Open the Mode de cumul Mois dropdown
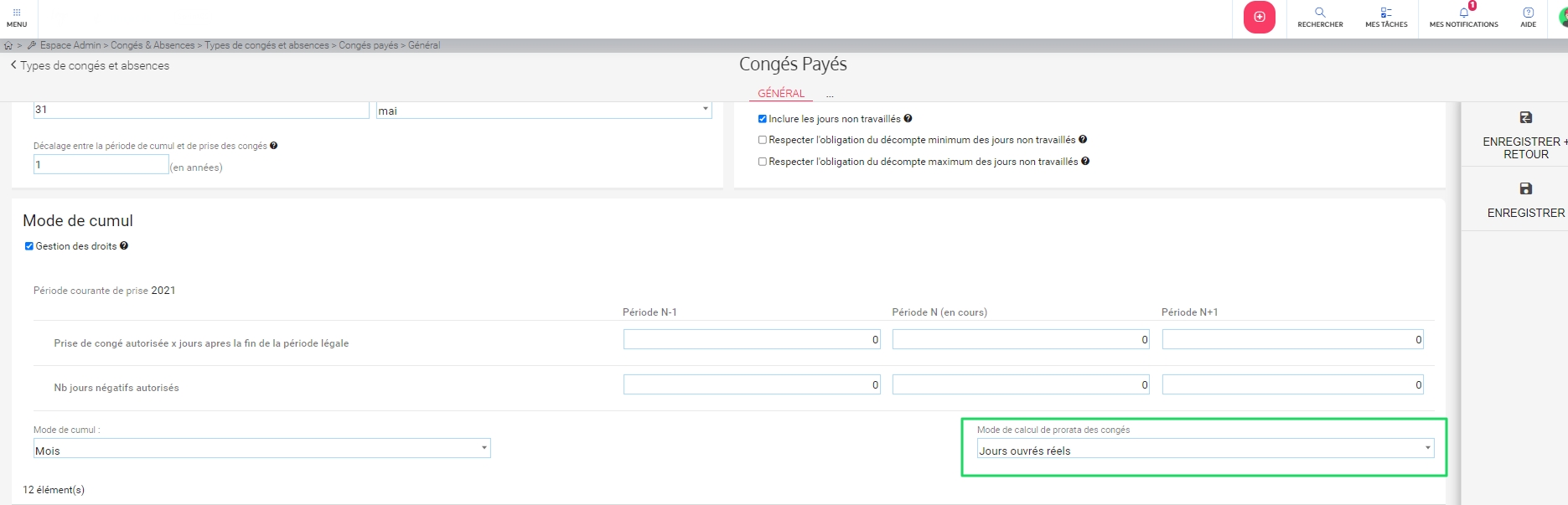The height and width of the screenshot is (505, 1568). point(261,449)
